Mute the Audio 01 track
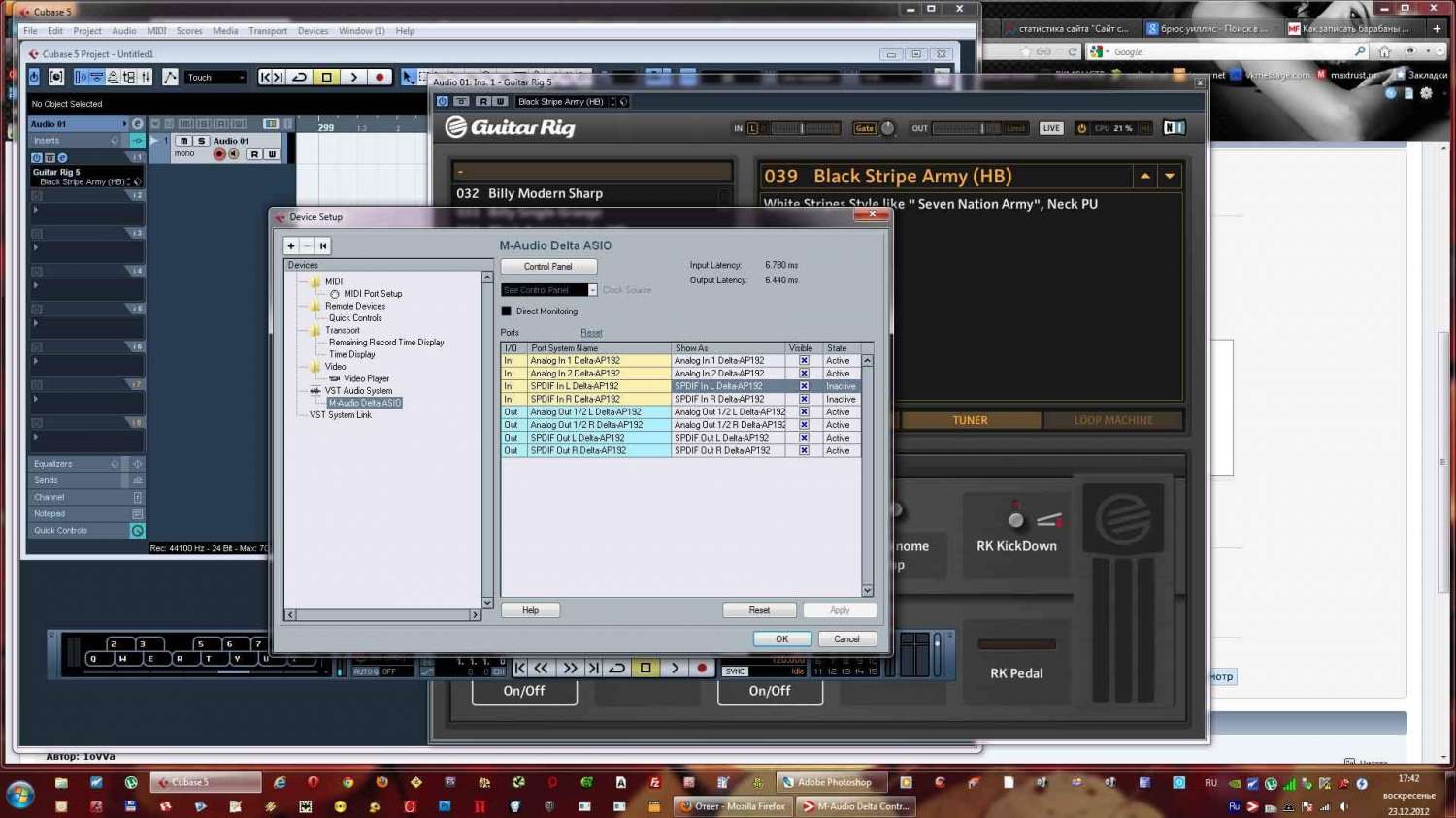Image resolution: width=1456 pixels, height=818 pixels. (x=183, y=141)
